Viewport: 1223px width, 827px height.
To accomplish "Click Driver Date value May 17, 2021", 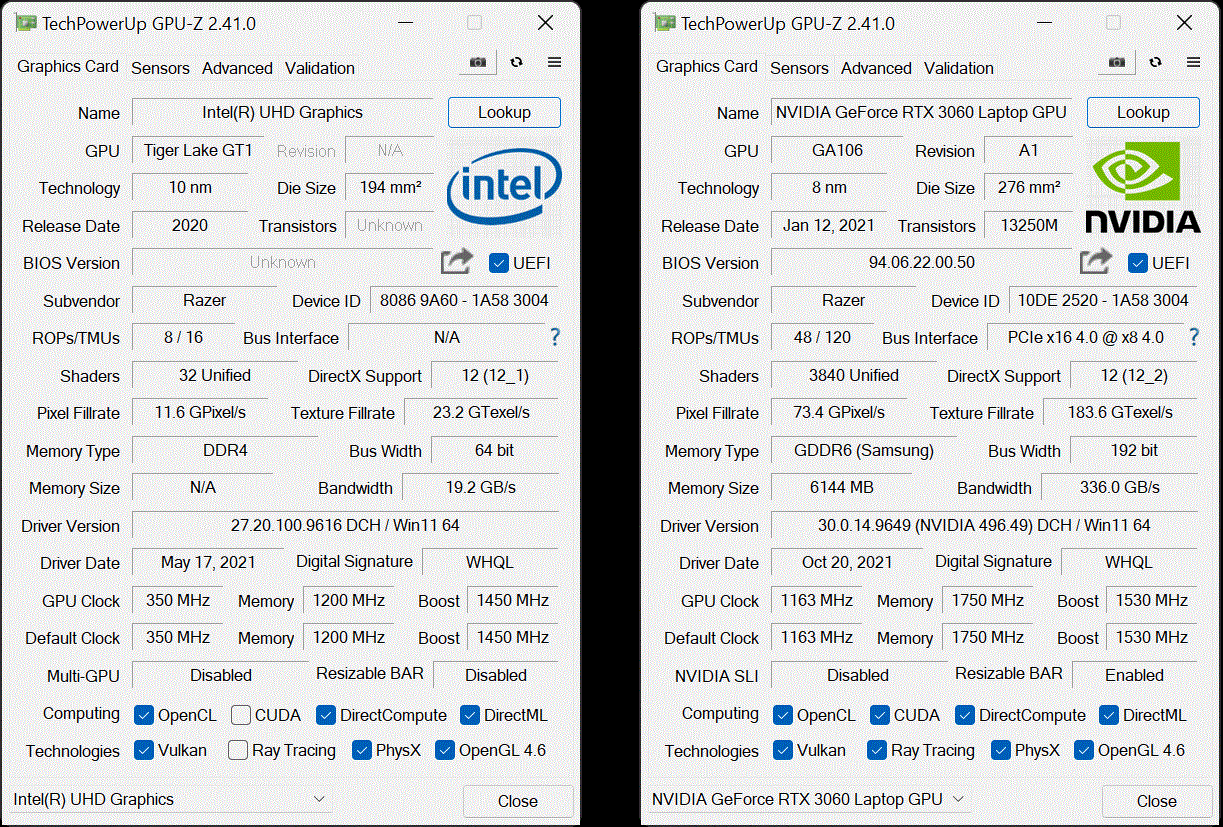I will coord(208,562).
